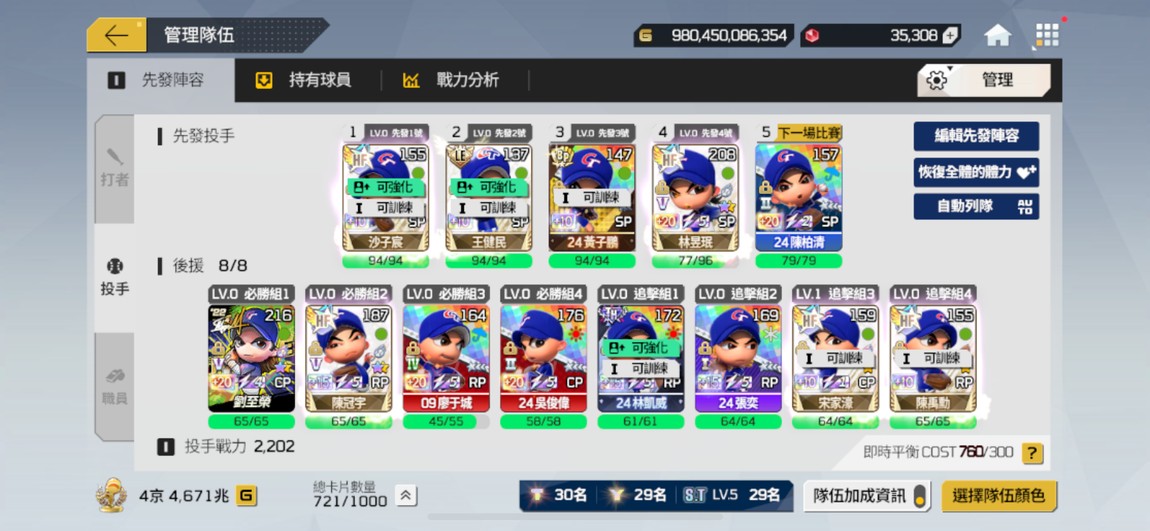This screenshot has width=1150, height=531.
Task: Click the gold G icon beside team value
Action: click(246, 497)
